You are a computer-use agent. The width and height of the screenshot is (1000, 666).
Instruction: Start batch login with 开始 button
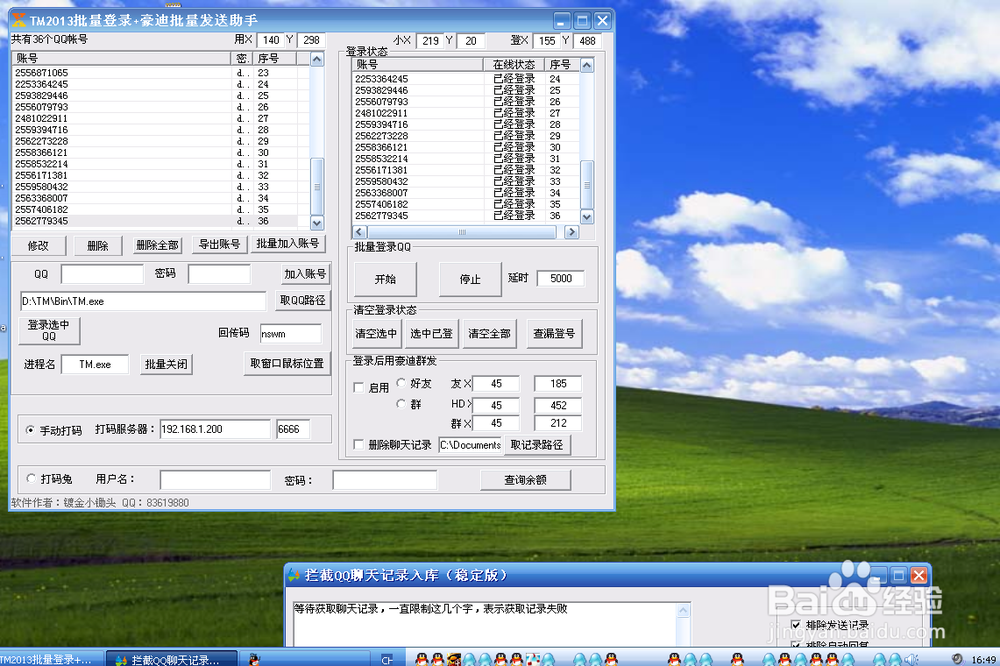[x=385, y=279]
